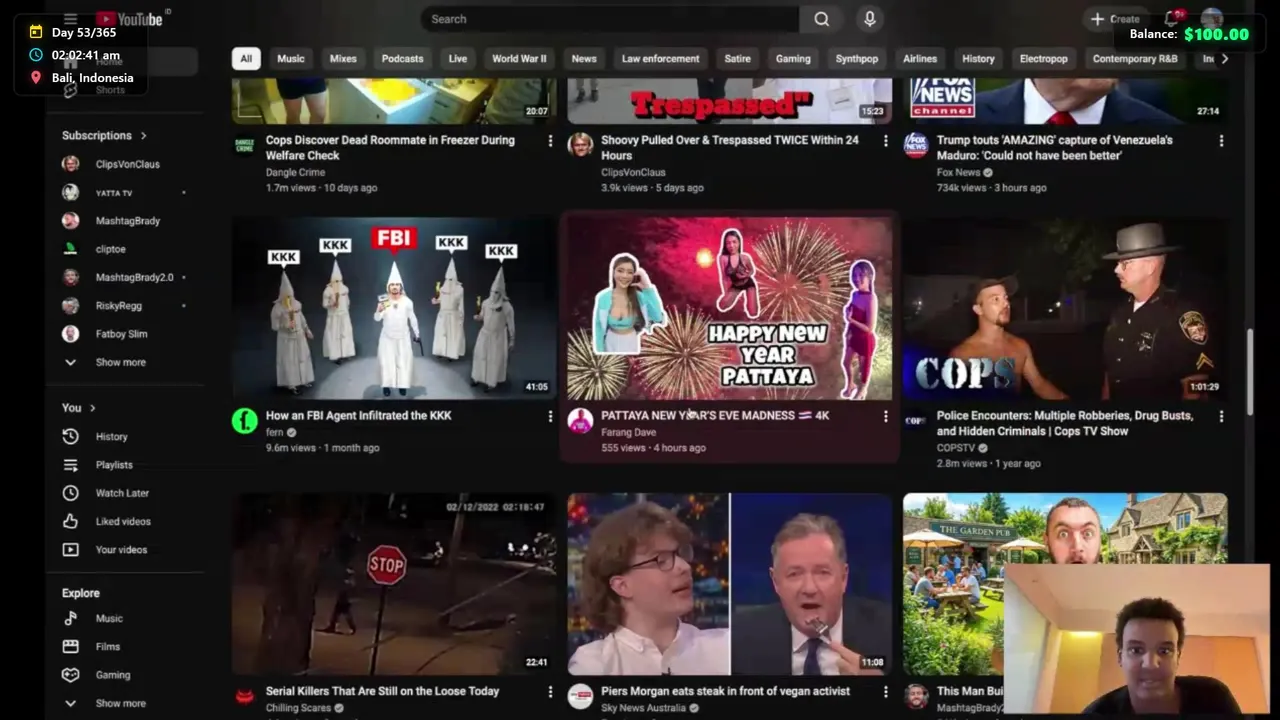Screen dimensions: 1280x720
Task: Select the Music filter chip
Action: pos(291,59)
